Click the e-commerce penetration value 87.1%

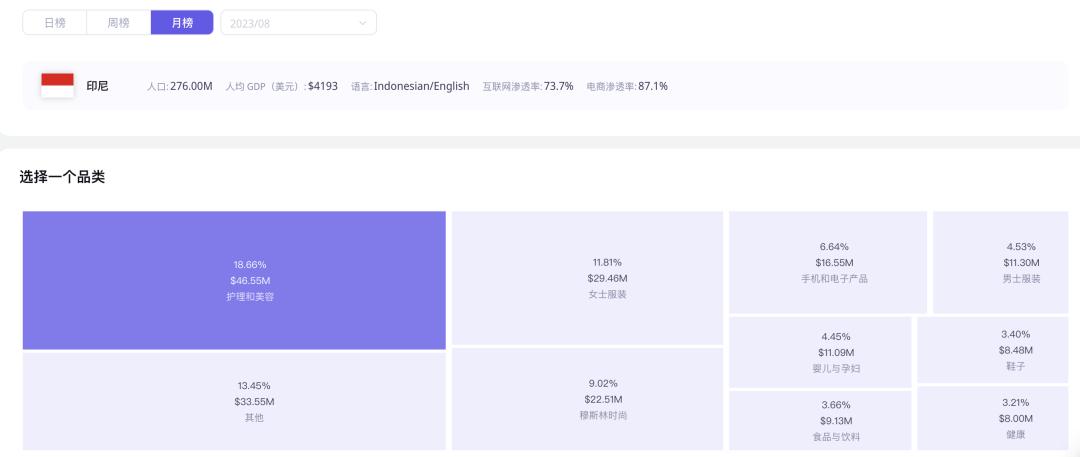(653, 86)
